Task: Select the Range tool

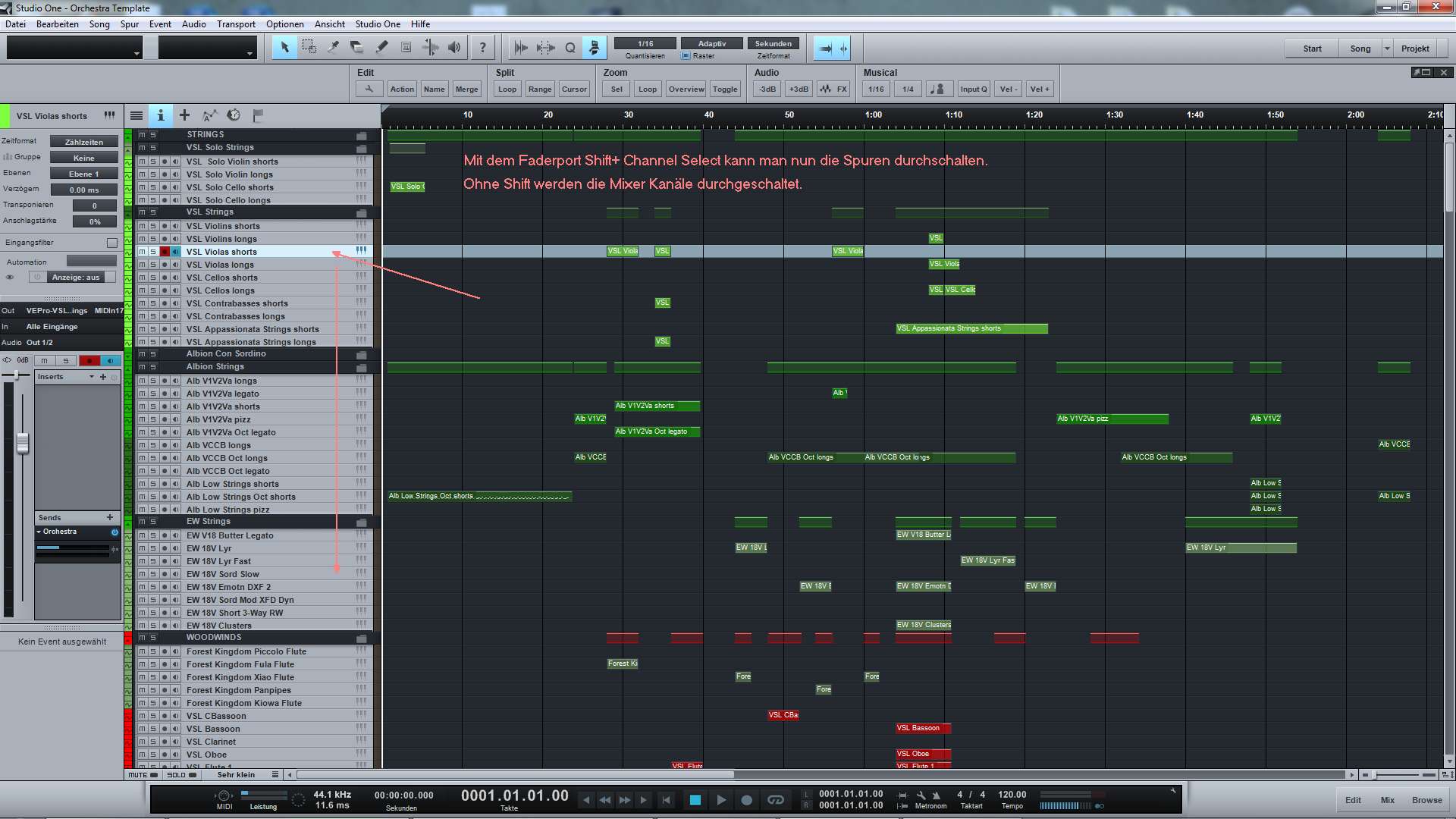Action: coord(309,48)
